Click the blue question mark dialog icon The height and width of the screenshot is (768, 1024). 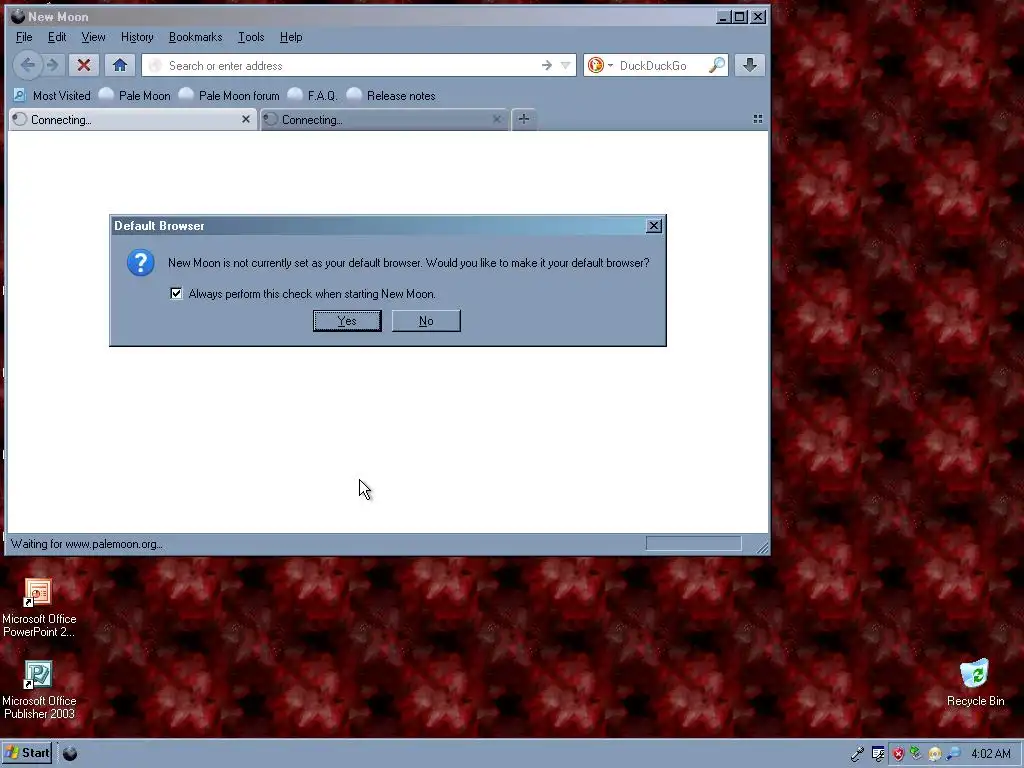(x=140, y=263)
